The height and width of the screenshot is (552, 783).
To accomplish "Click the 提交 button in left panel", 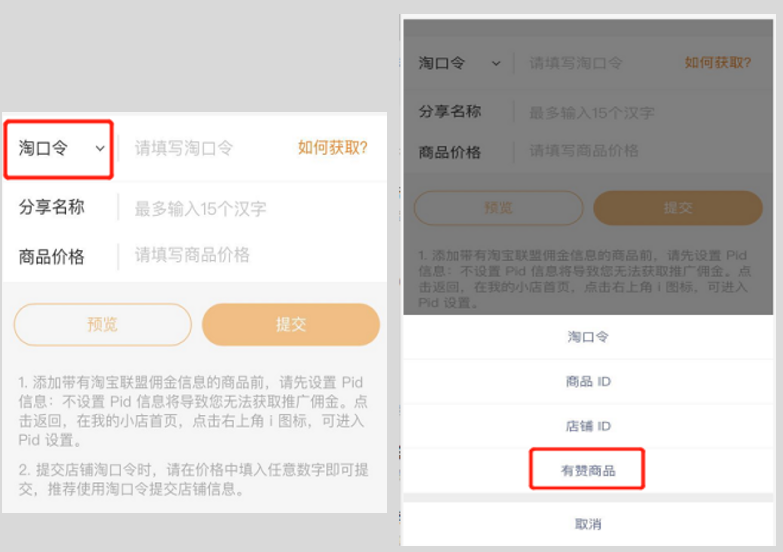I will 291,325.
